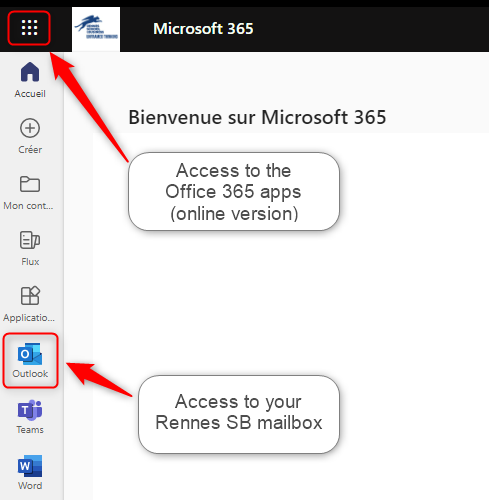Screen dimensions: 489x500
Task: Click the Bienvenue sur Microsoft 365 heading
Action: pyautogui.click(x=257, y=117)
